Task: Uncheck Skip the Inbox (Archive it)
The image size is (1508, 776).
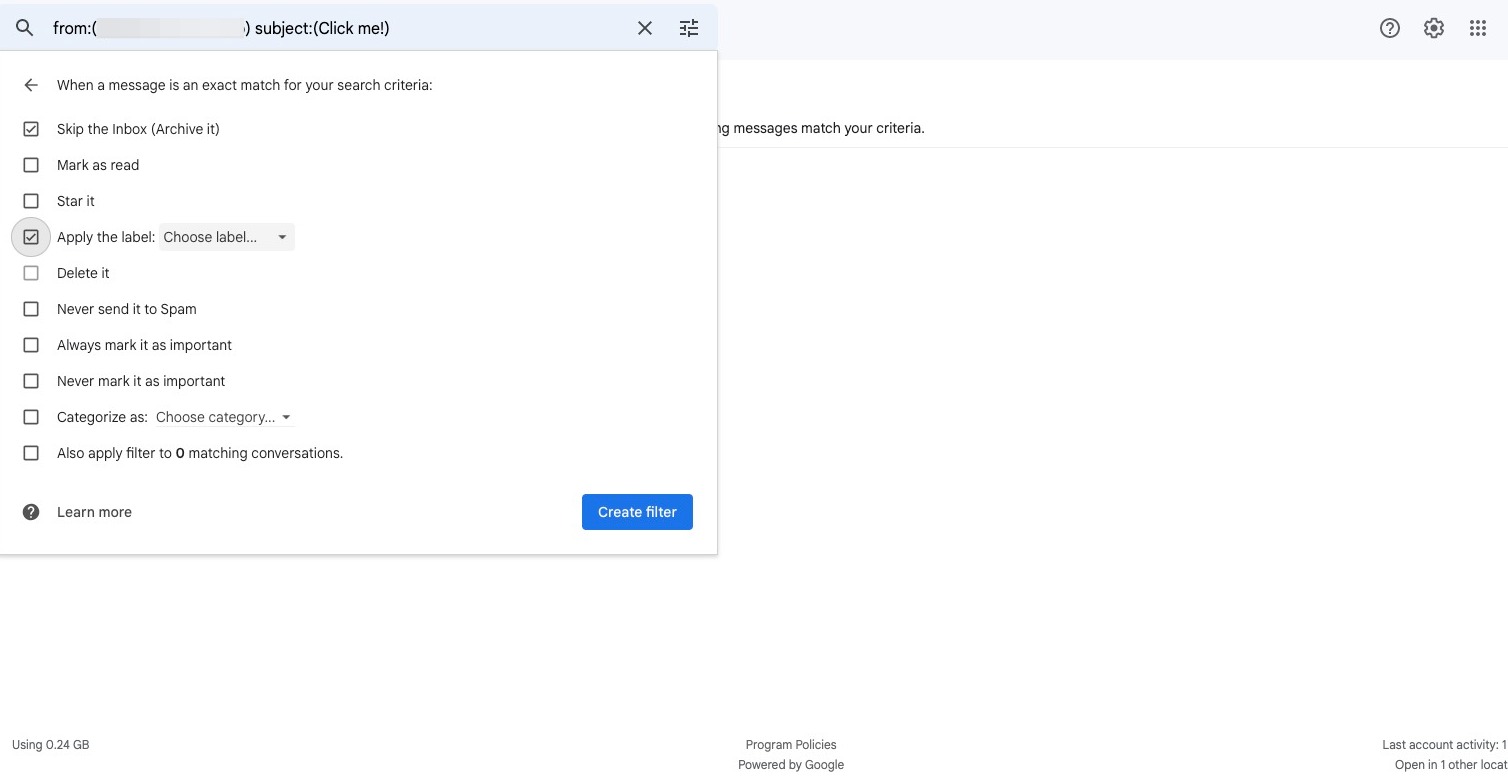Action: [31, 129]
